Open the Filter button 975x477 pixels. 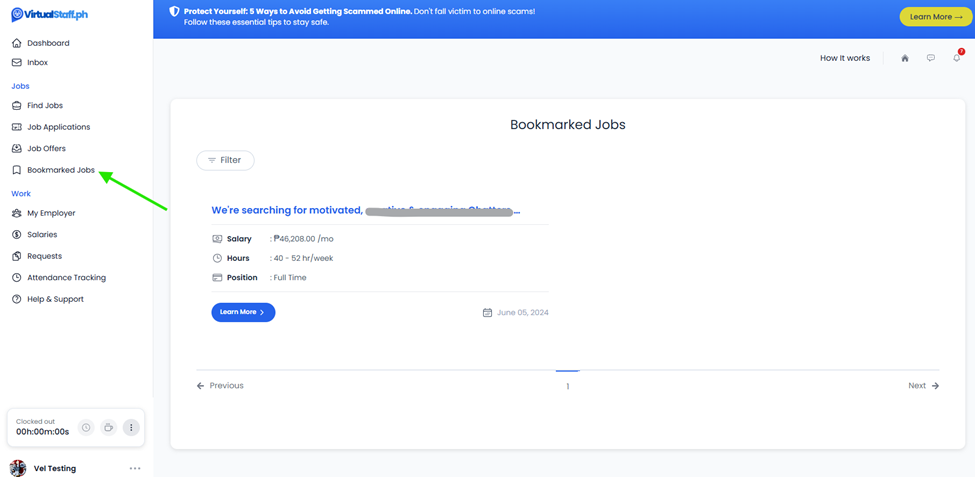tap(225, 160)
